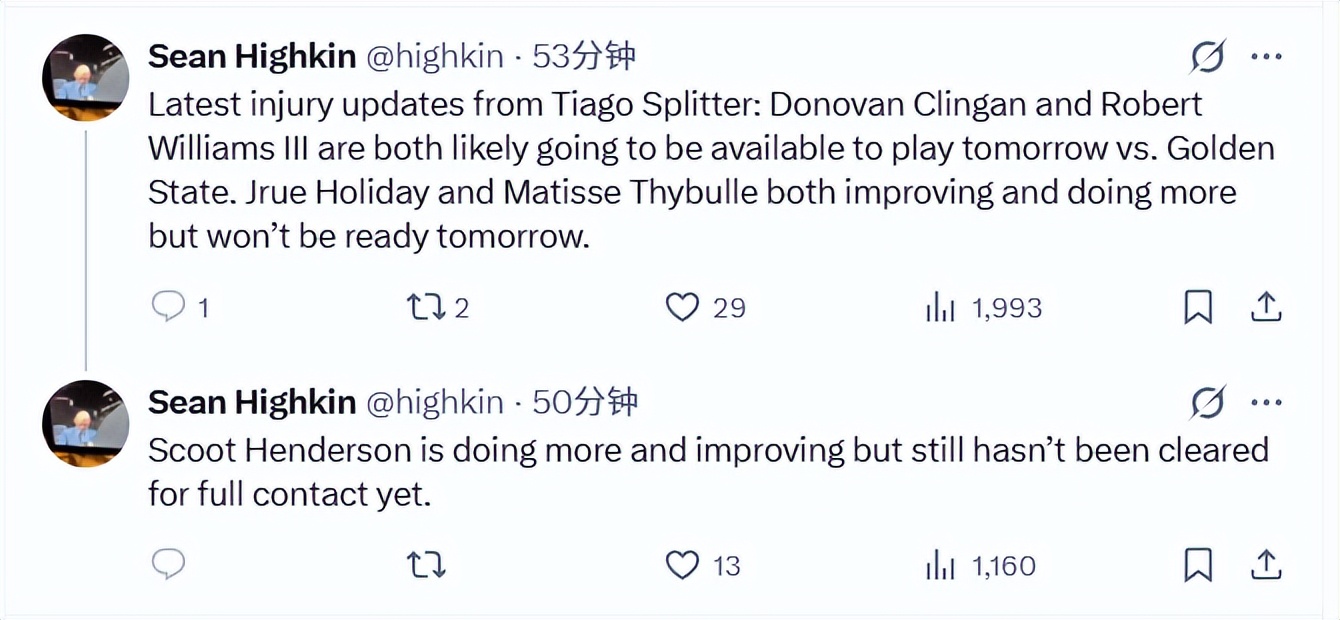Reply to the Scoot Henderson tweet

168,565
